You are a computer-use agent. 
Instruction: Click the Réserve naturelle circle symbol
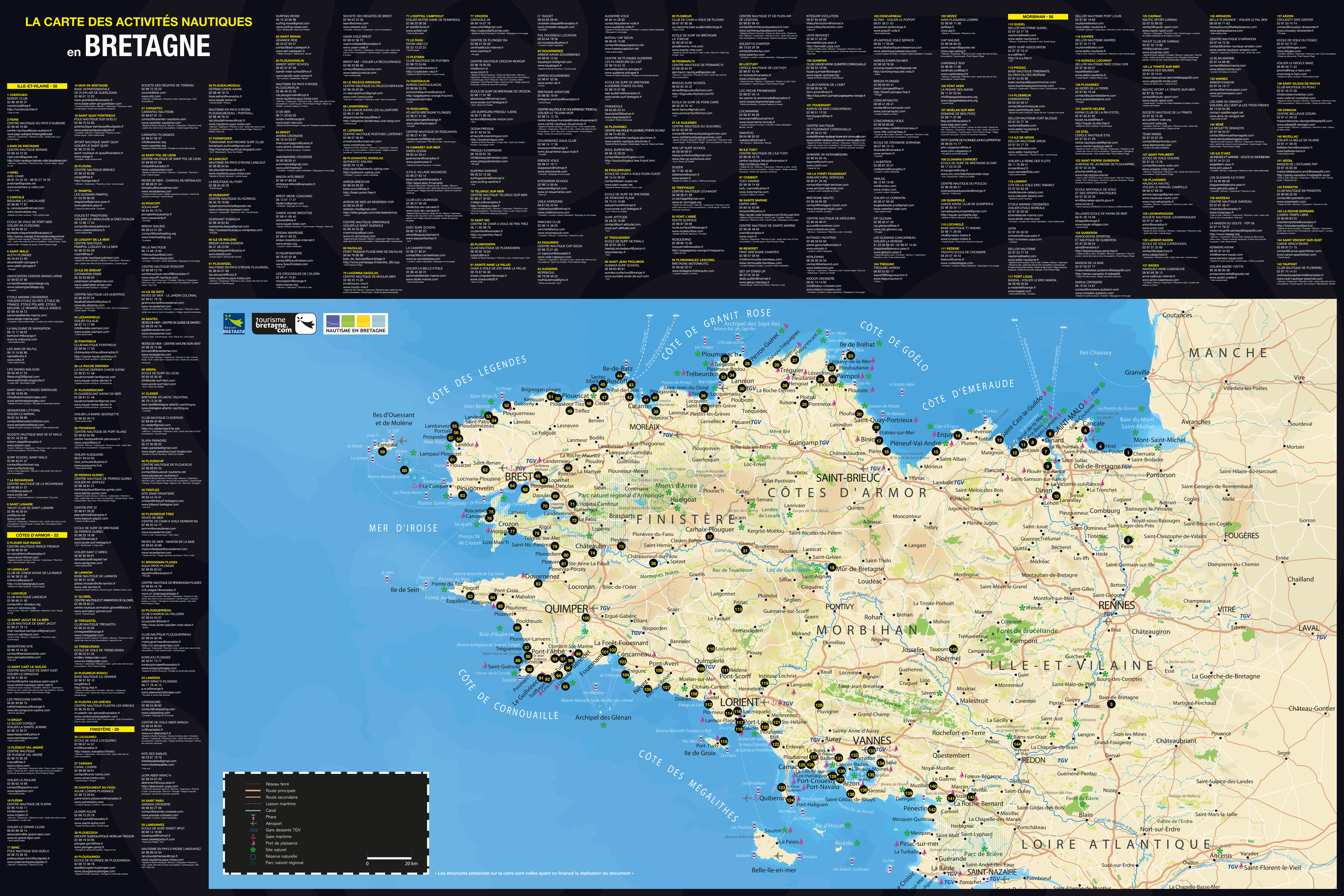pyautogui.click(x=253, y=857)
